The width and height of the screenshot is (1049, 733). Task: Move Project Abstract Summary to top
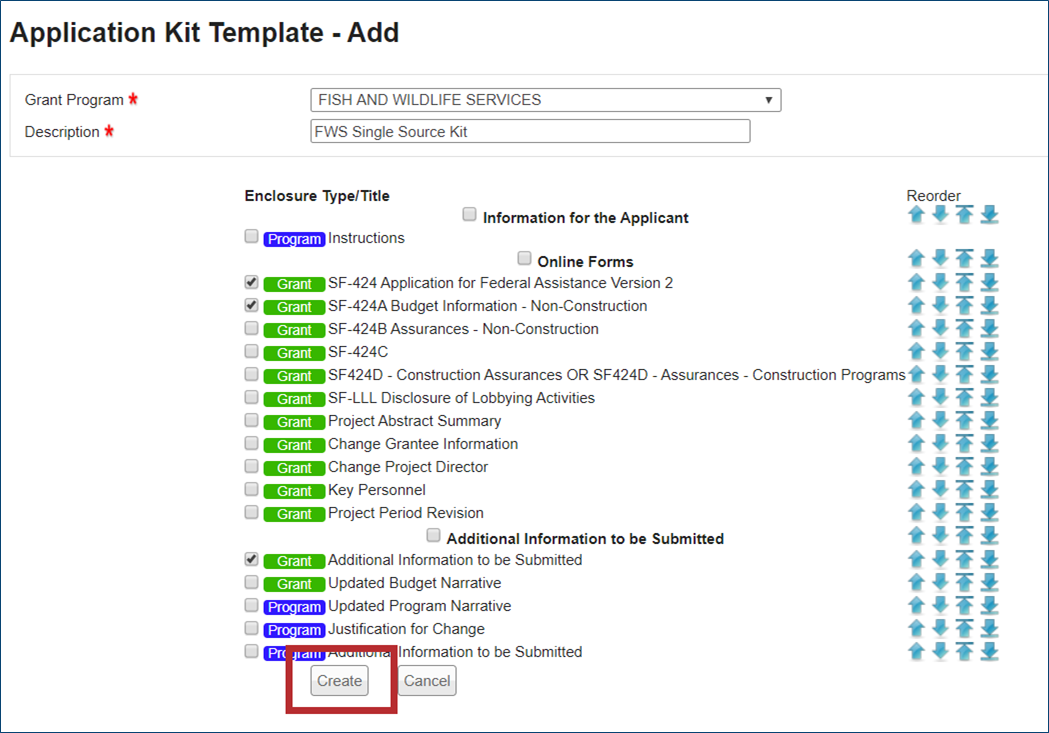964,421
